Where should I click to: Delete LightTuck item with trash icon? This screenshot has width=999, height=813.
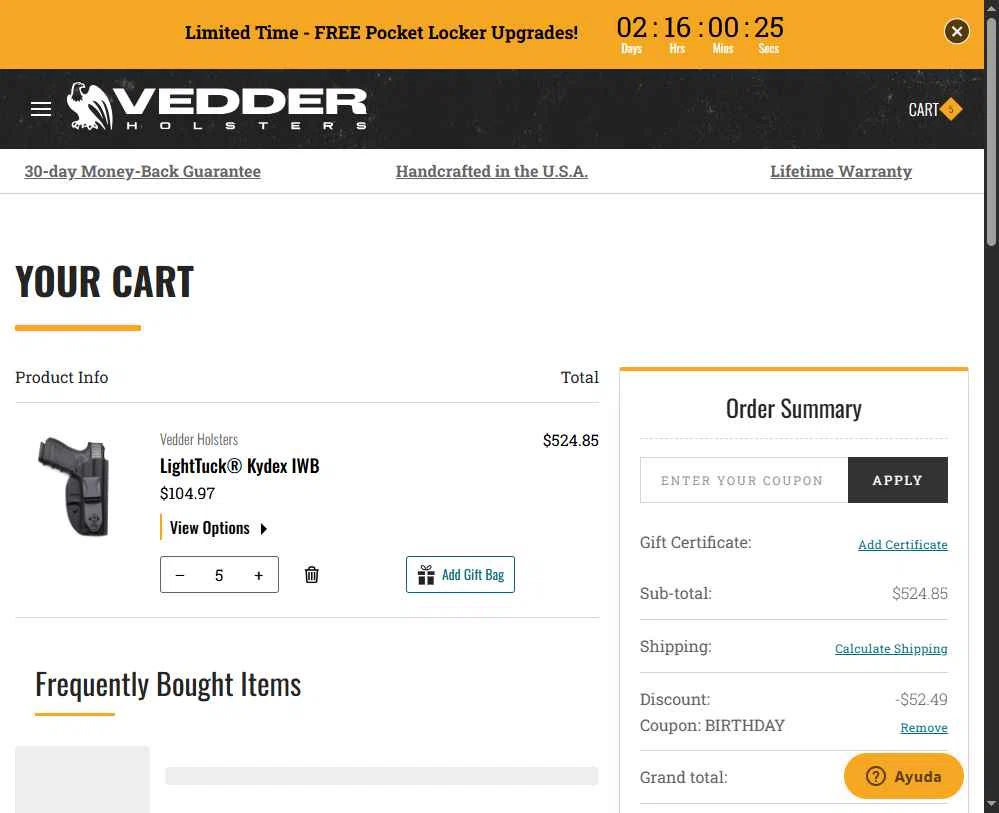[x=312, y=575]
